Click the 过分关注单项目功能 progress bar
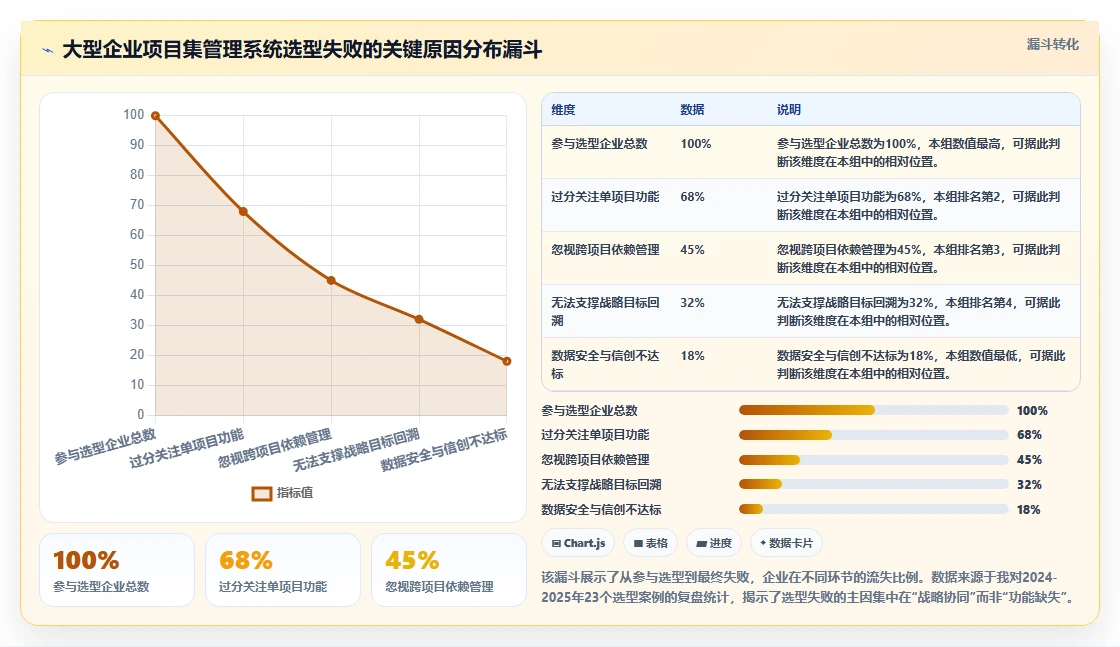Viewport: 1120px width, 647px height. (874, 435)
